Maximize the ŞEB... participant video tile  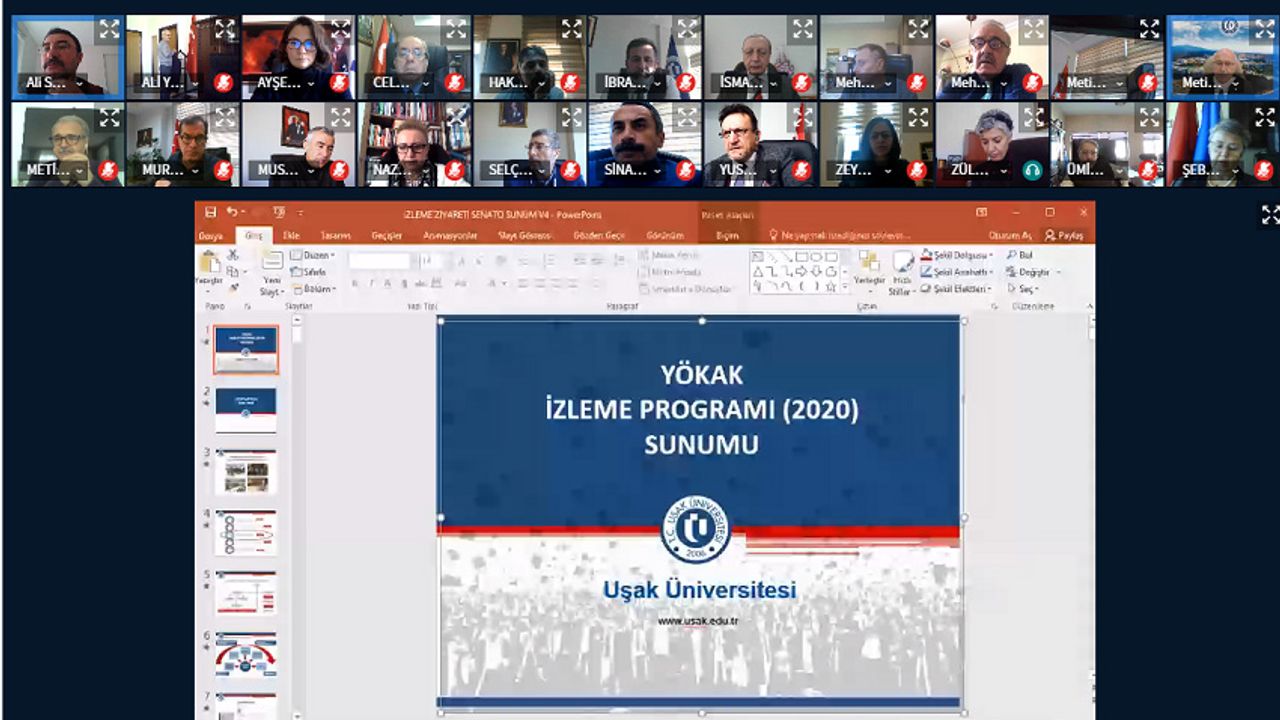(x=1264, y=117)
